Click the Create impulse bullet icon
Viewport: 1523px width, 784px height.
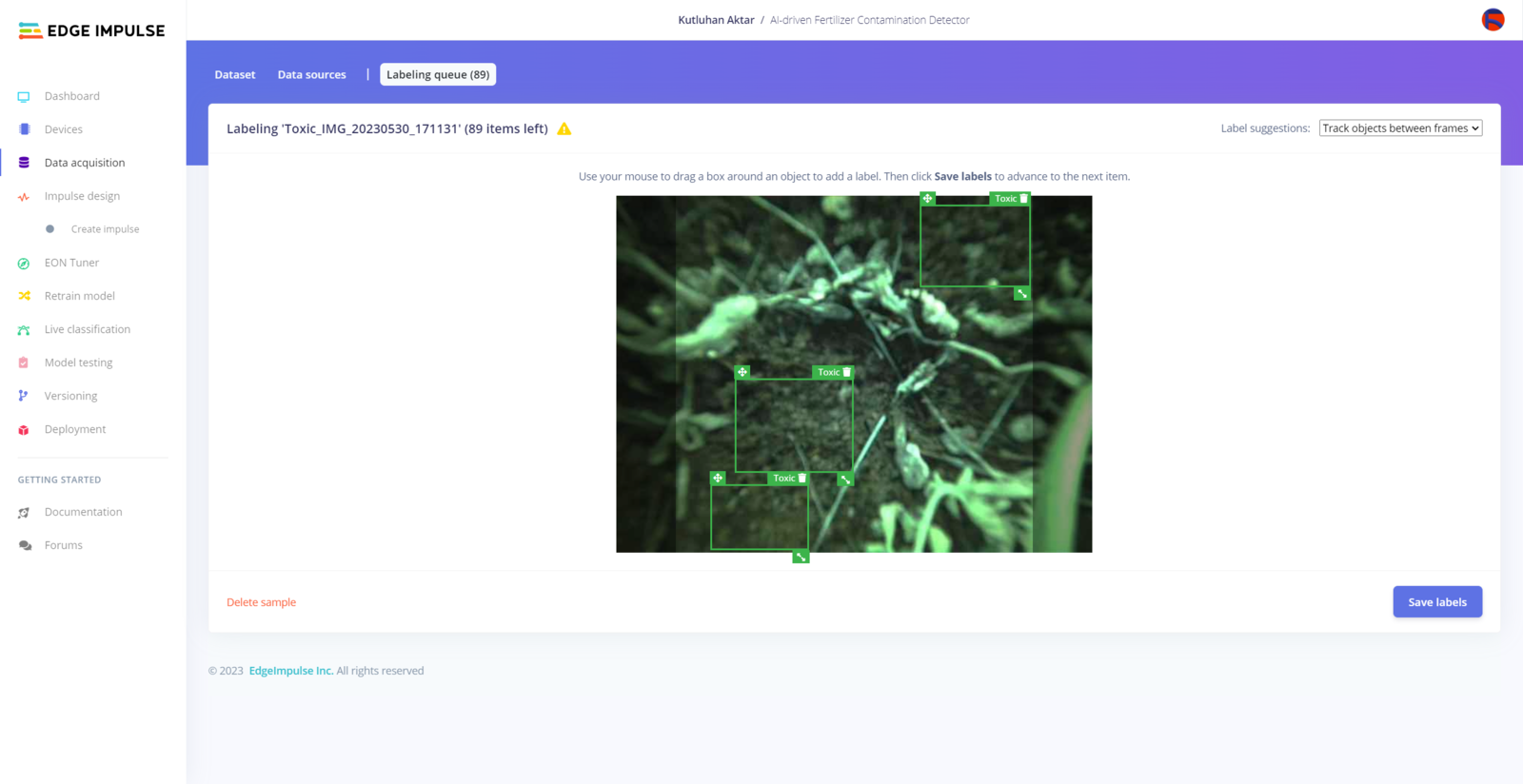click(x=50, y=229)
